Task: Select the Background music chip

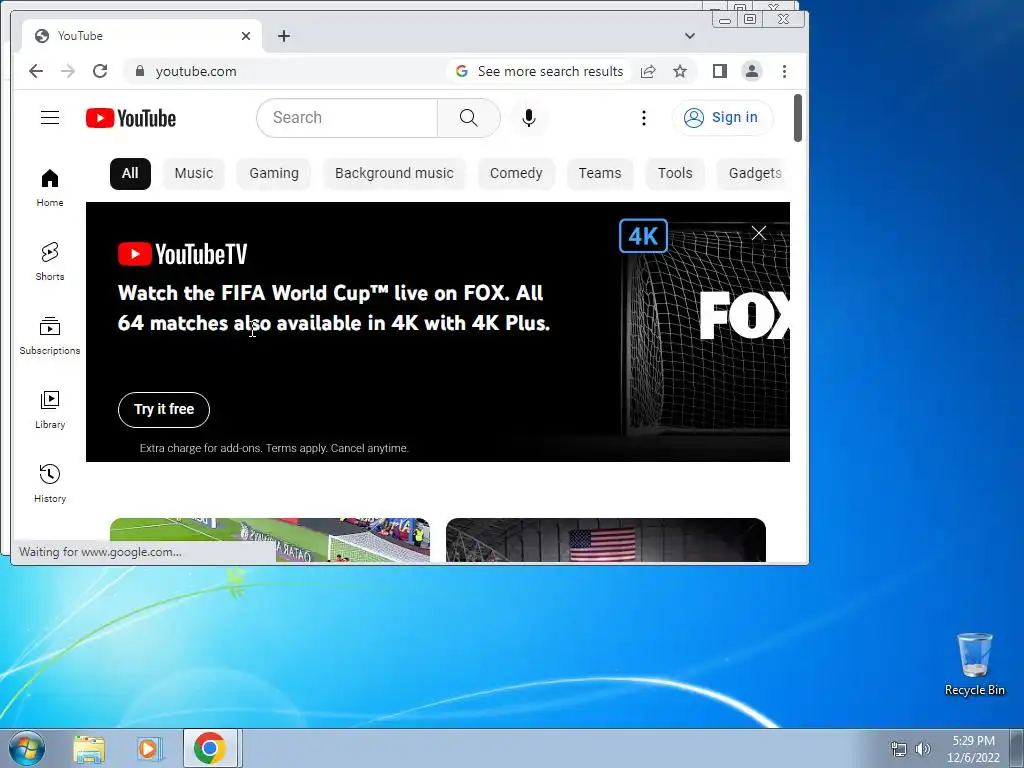Action: point(394,173)
